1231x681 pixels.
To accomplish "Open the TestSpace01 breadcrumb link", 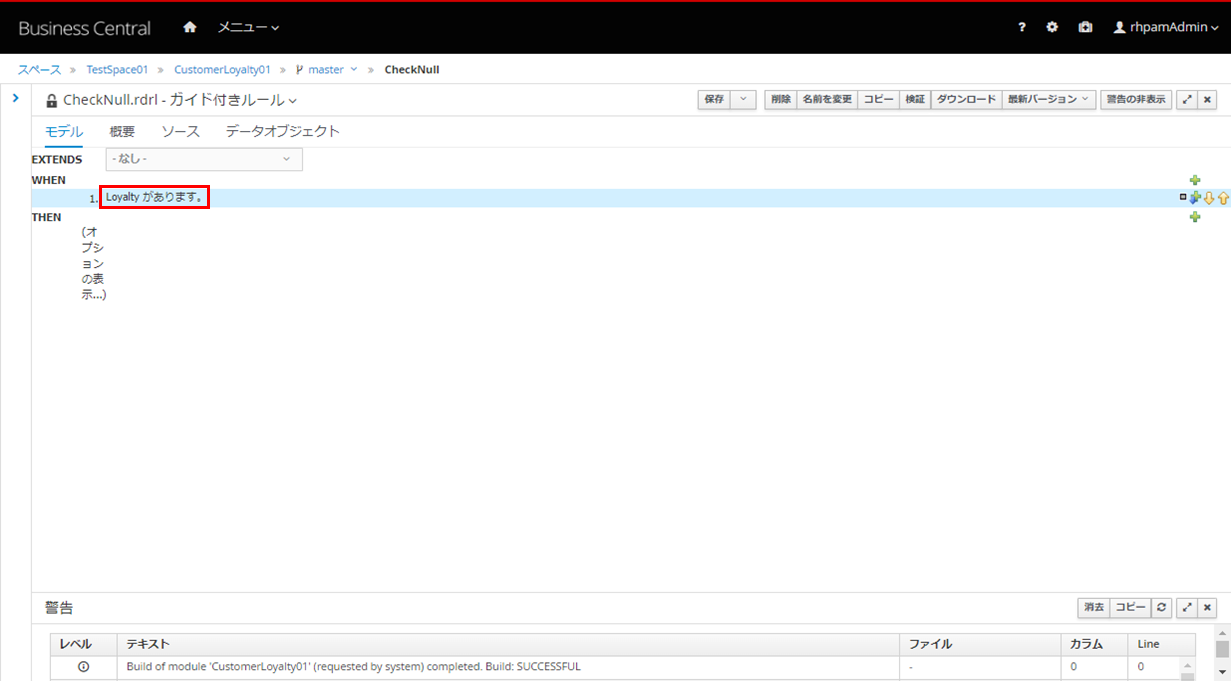I will tap(117, 70).
